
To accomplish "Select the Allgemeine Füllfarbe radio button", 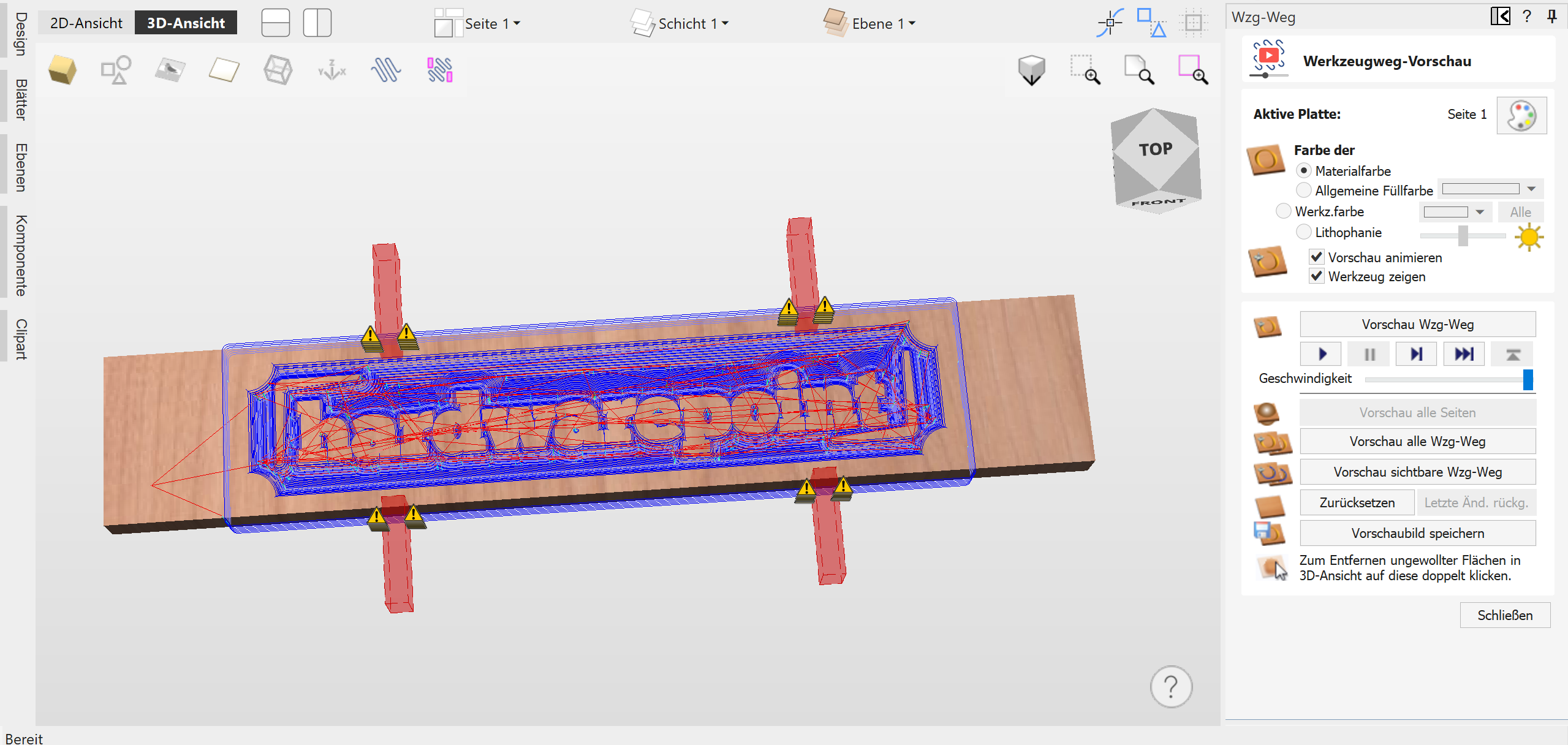I will click(1304, 190).
